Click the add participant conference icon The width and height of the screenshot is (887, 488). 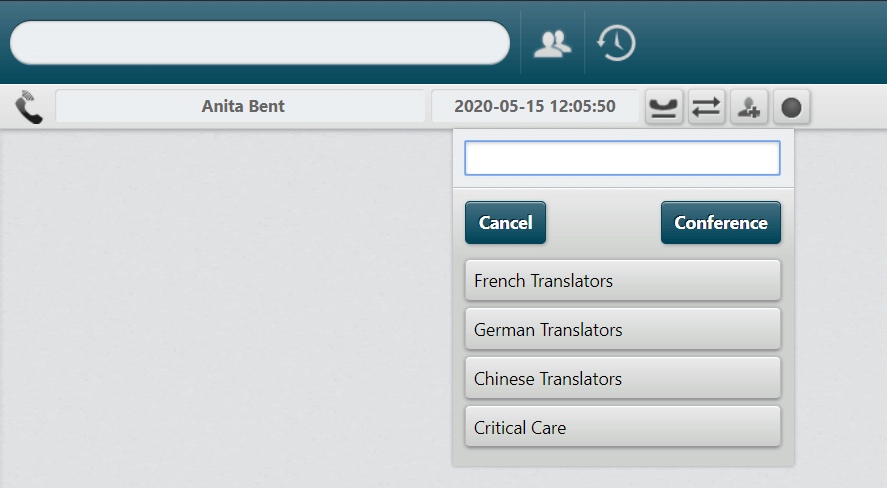[x=748, y=107]
